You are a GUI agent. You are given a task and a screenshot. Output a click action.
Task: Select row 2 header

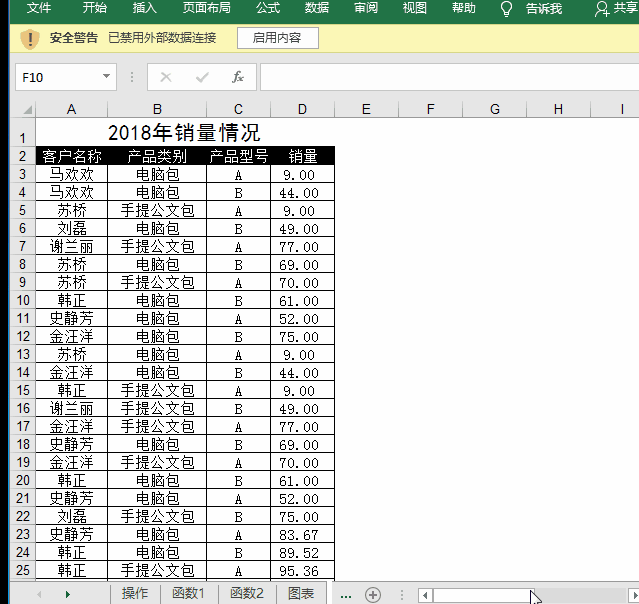coord(23,157)
